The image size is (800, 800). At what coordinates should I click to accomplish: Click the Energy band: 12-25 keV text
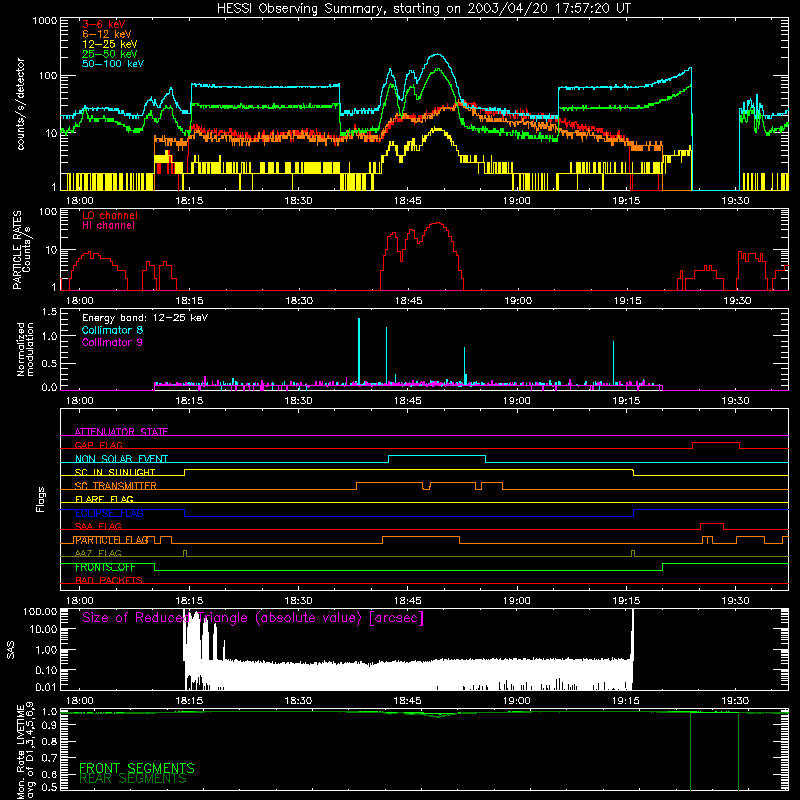point(145,318)
